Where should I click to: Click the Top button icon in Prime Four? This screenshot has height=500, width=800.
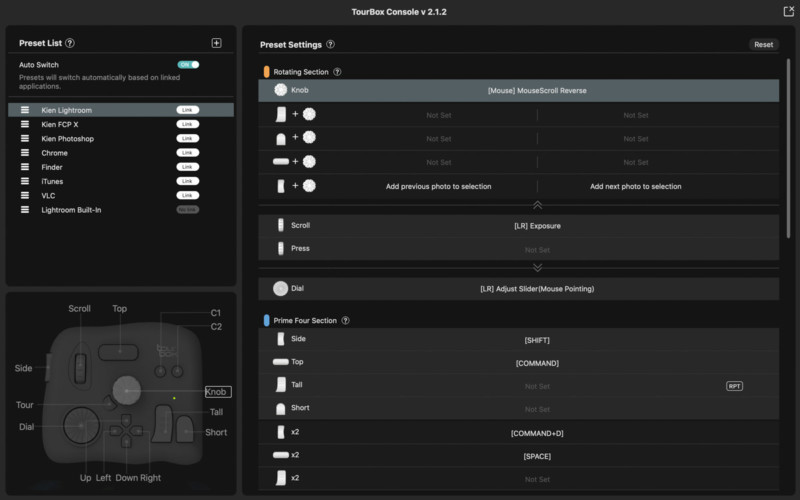tap(281, 362)
